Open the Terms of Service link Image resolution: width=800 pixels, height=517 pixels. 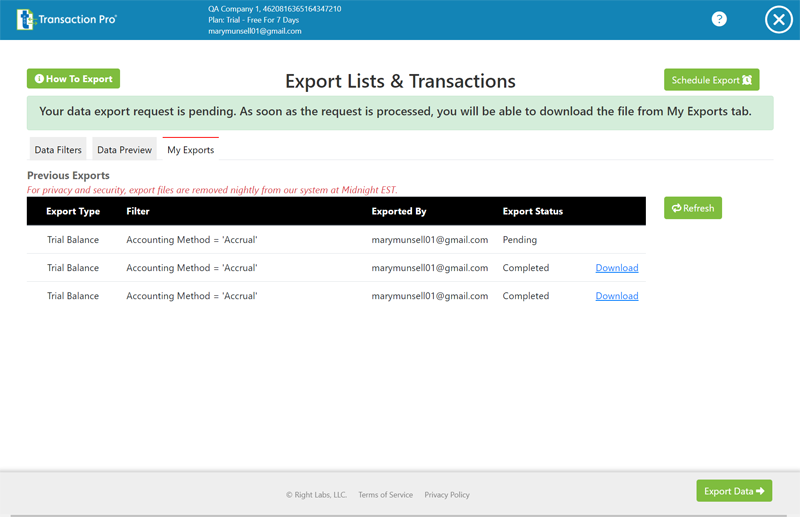[x=385, y=495]
